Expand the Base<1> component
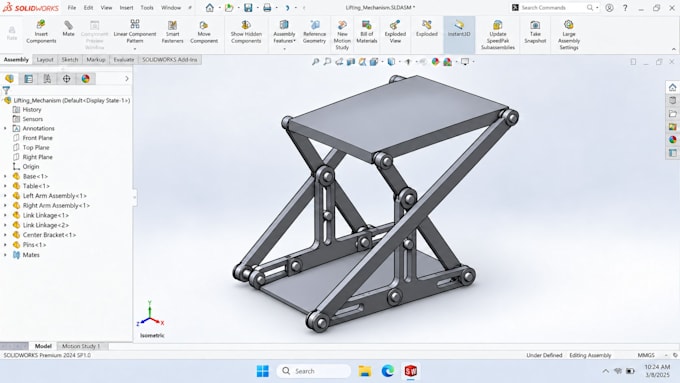 click(x=5, y=177)
